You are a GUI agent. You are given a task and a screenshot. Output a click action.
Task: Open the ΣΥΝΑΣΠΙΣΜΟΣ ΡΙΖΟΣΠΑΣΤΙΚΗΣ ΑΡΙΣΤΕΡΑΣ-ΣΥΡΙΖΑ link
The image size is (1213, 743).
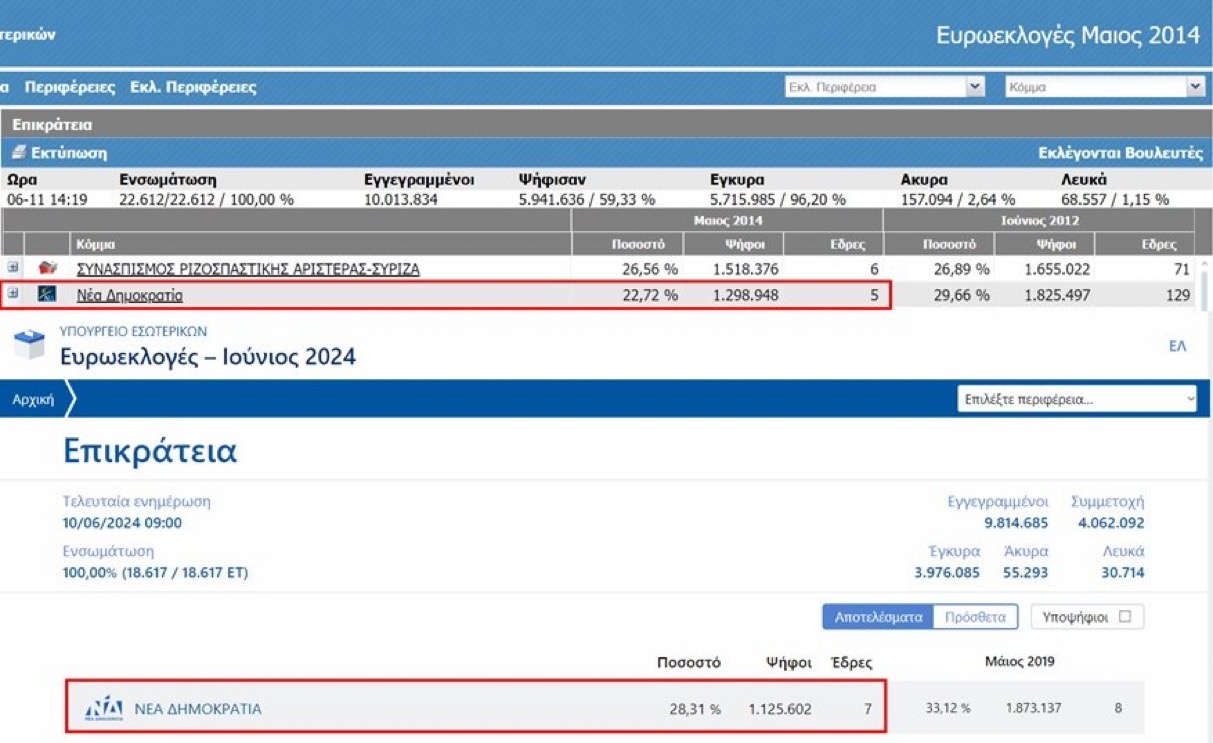248,269
